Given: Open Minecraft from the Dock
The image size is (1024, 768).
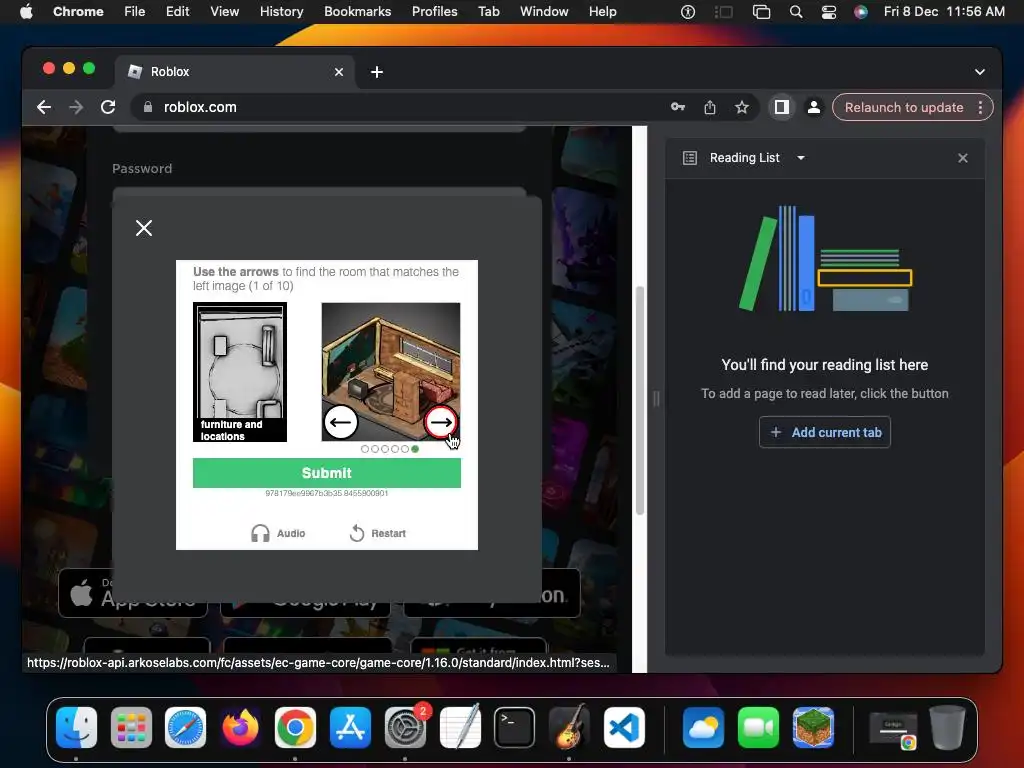Looking at the screenshot, I should (x=813, y=728).
